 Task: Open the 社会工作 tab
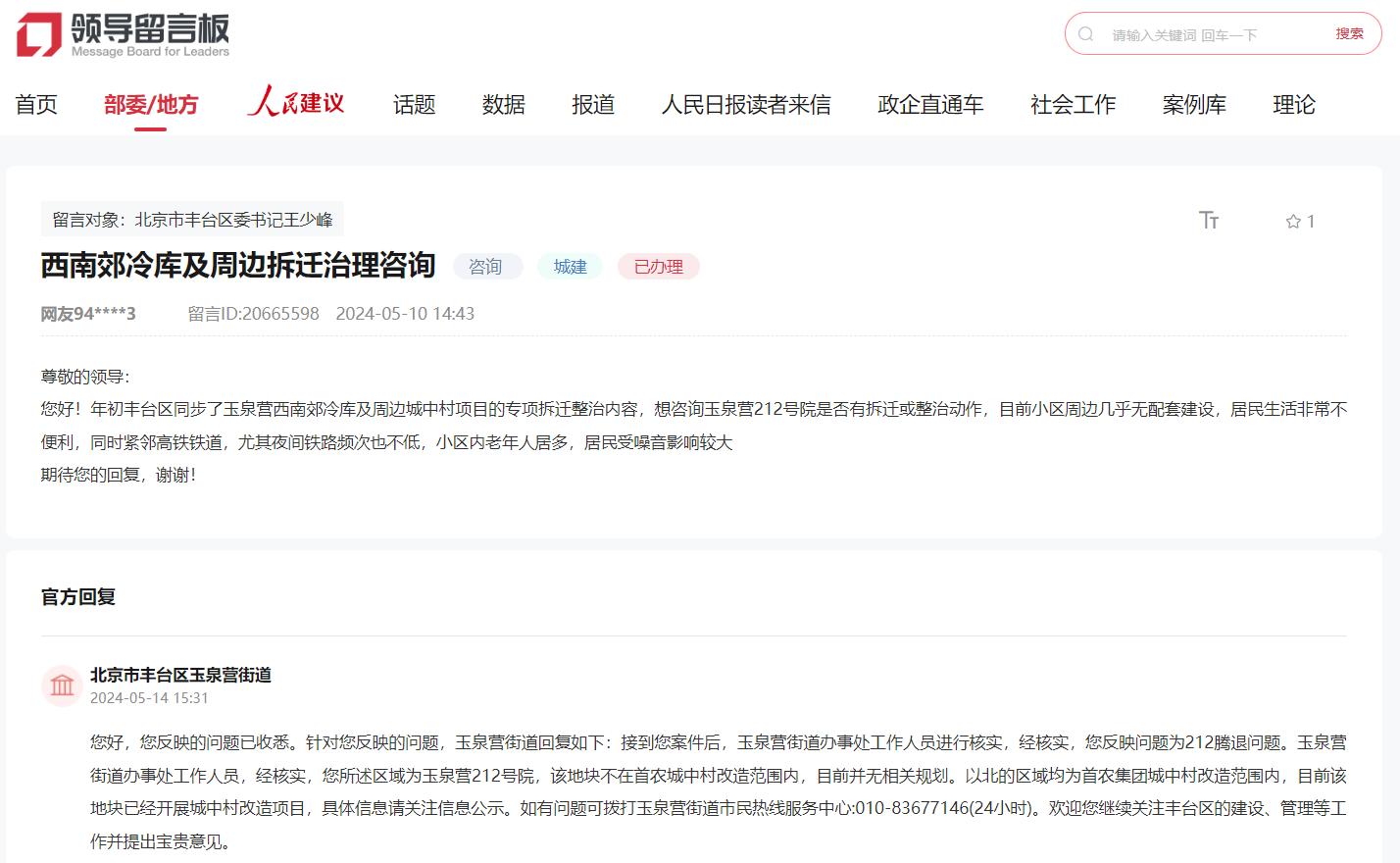(x=1073, y=105)
